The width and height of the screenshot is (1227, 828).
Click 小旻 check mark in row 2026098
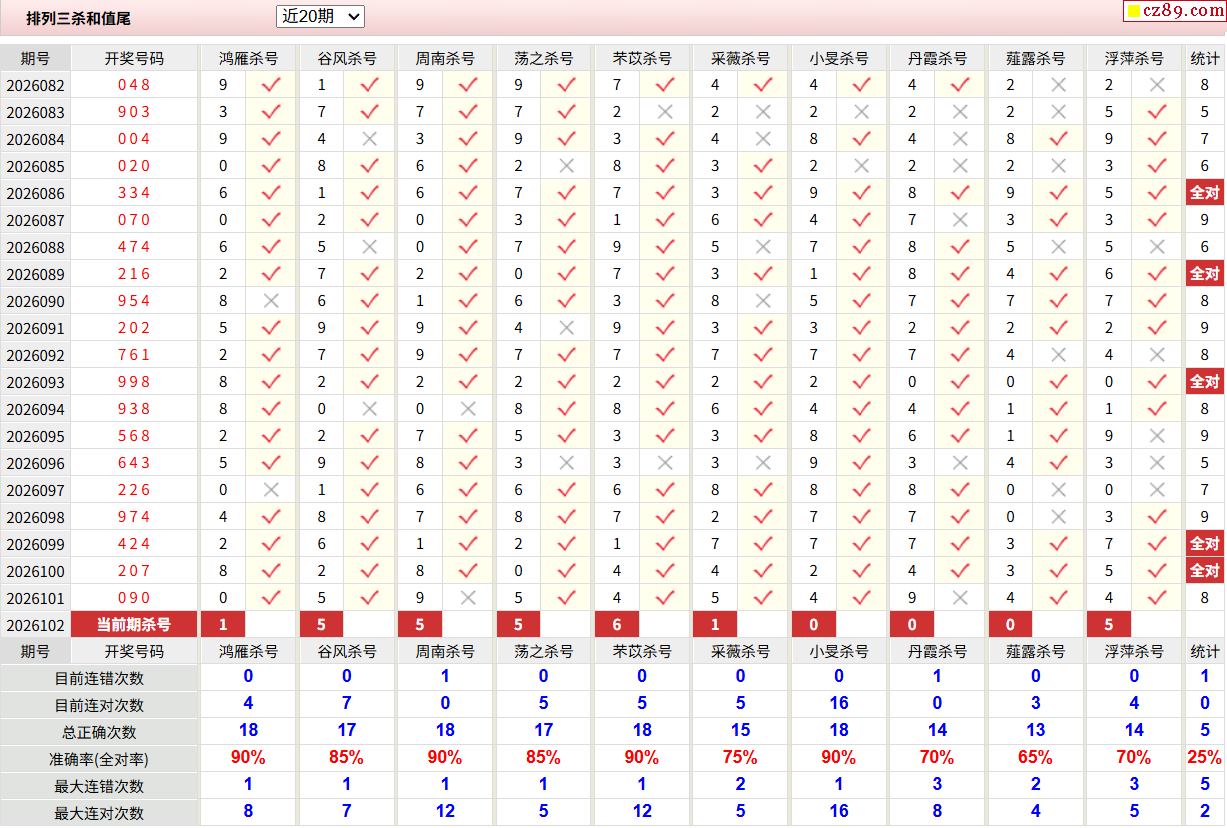[862, 517]
